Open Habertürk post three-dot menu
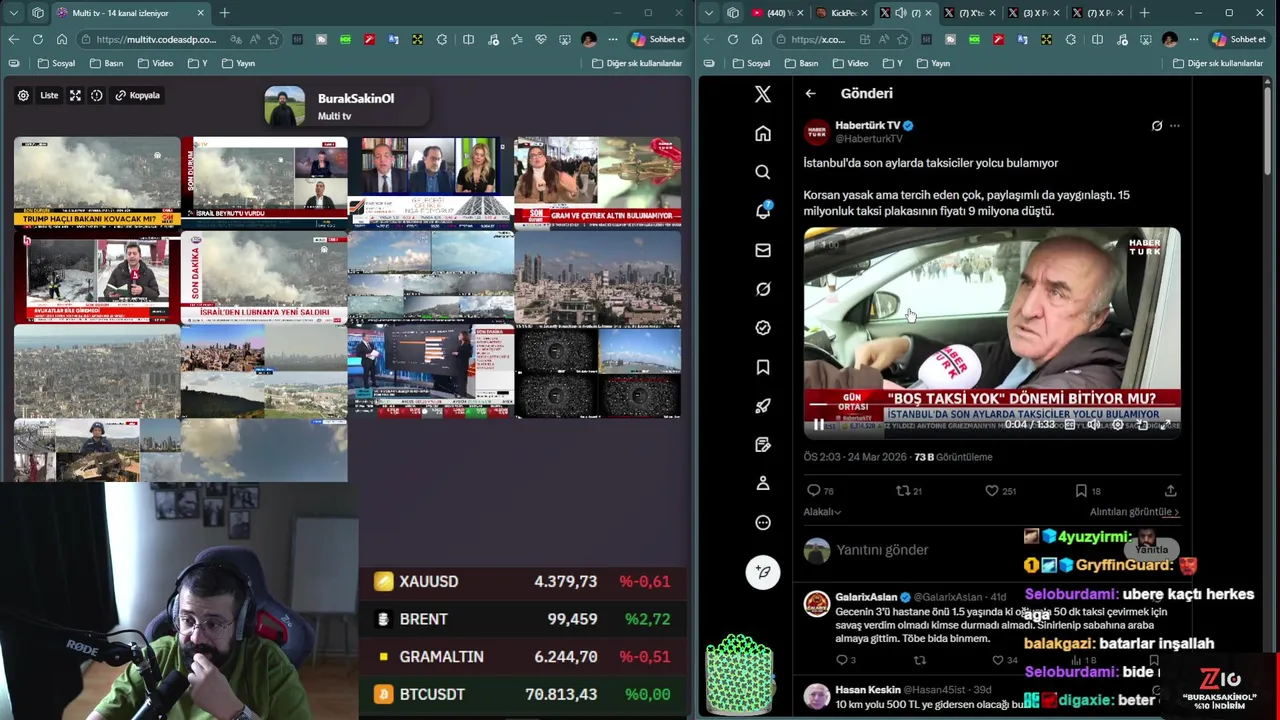The width and height of the screenshot is (1280, 720). tap(1175, 126)
